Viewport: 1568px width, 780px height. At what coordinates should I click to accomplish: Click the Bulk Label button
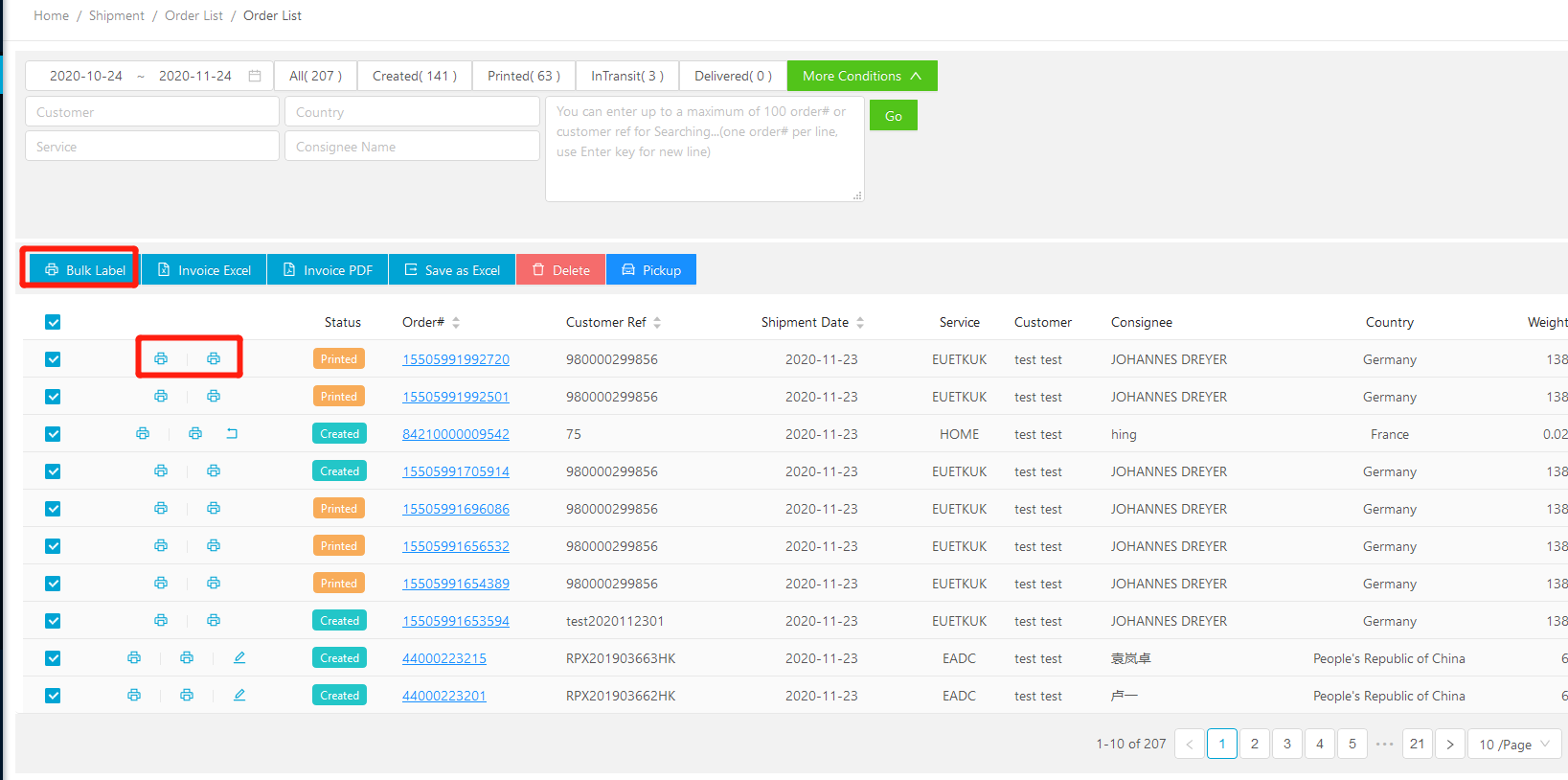(x=84, y=269)
